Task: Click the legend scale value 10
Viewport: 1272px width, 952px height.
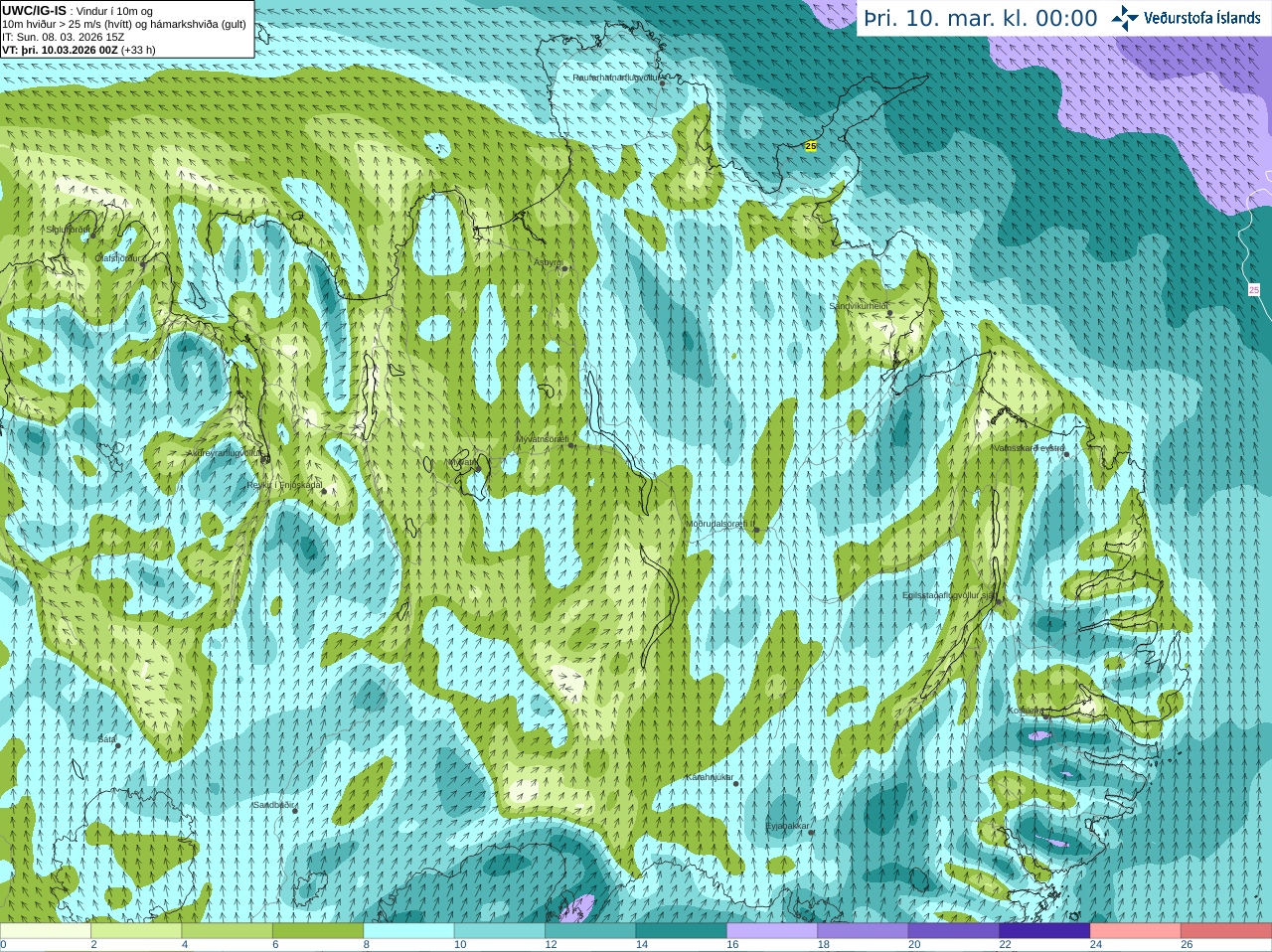Action: [x=459, y=945]
